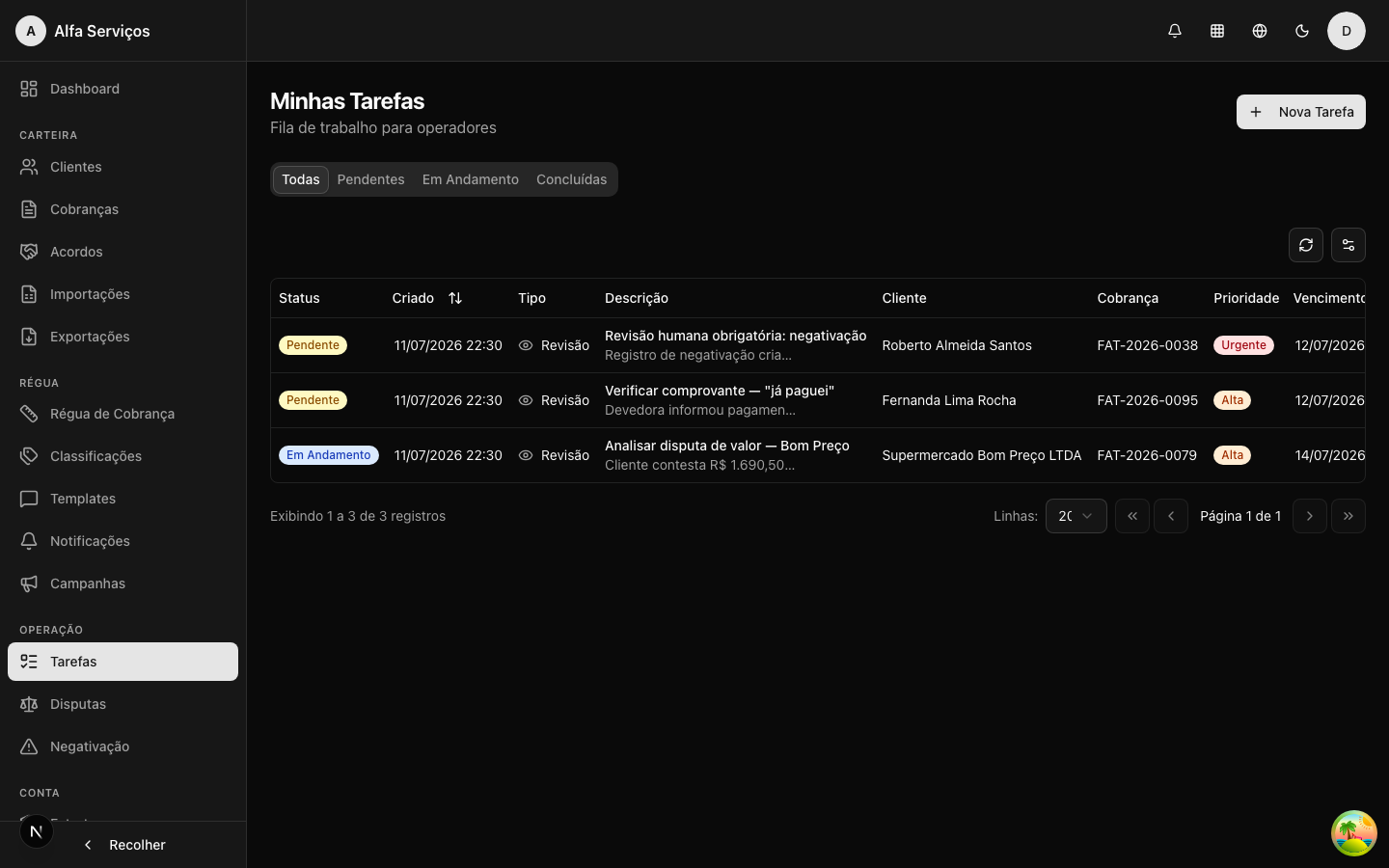Switch to the Pendentes tab

(370, 179)
